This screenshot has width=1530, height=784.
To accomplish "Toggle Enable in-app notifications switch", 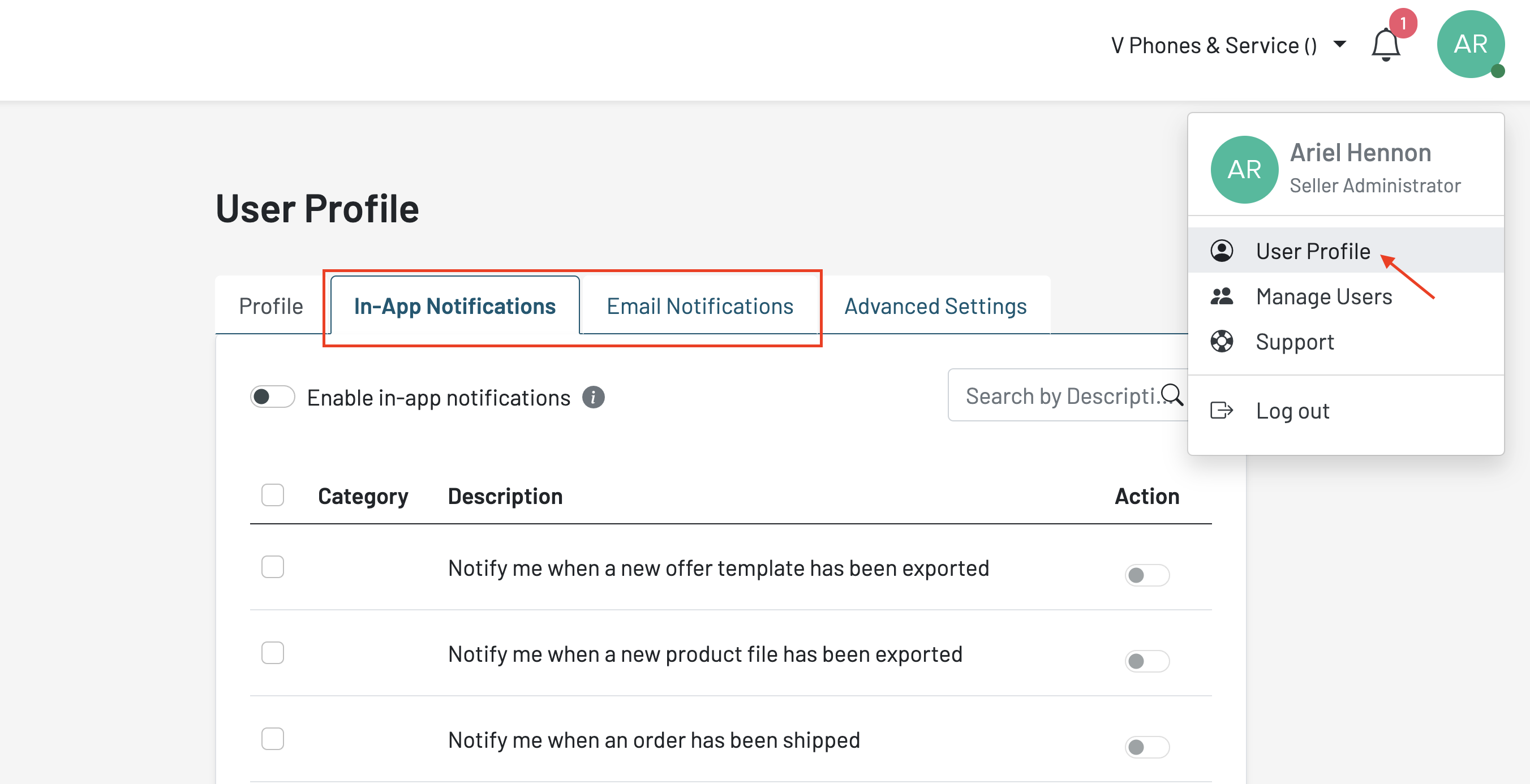I will click(x=273, y=397).
